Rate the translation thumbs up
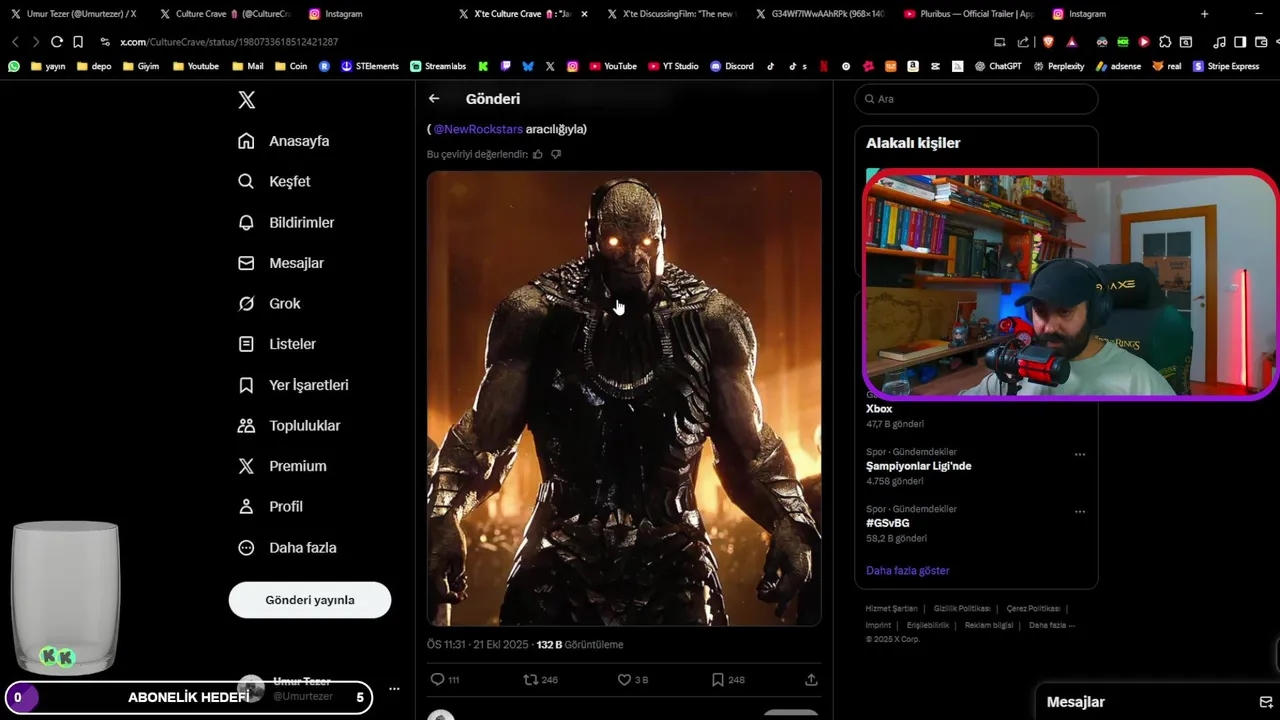The width and height of the screenshot is (1280, 720). [538, 154]
